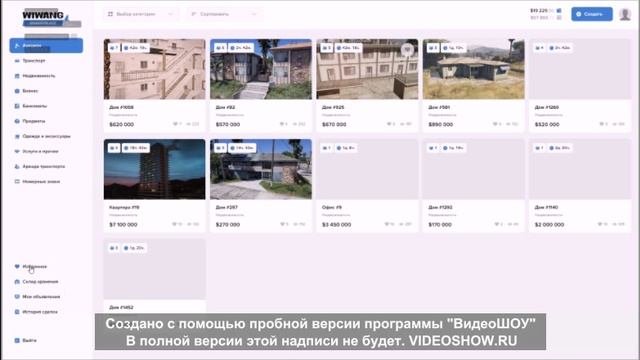Click the $3 450 000 office price

(x=336, y=224)
